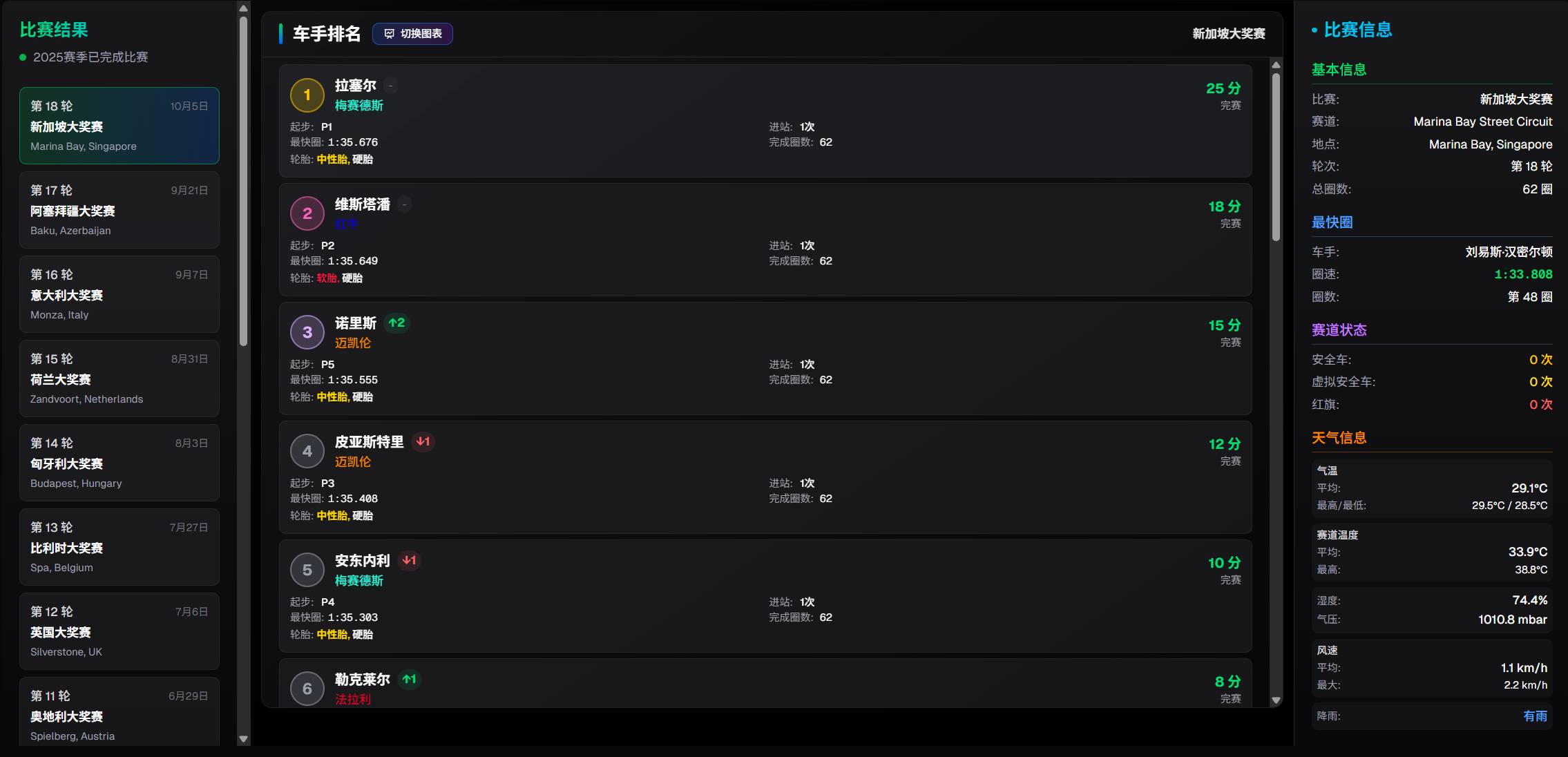Click the race list sidebar scrollbar thumb
Screen dimensions: 1568x757
[243, 180]
